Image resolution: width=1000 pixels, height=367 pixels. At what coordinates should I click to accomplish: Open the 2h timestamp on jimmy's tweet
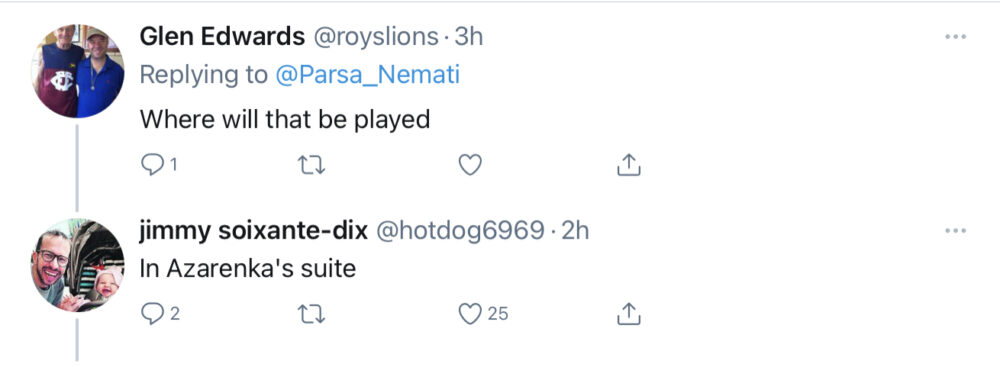pos(575,231)
